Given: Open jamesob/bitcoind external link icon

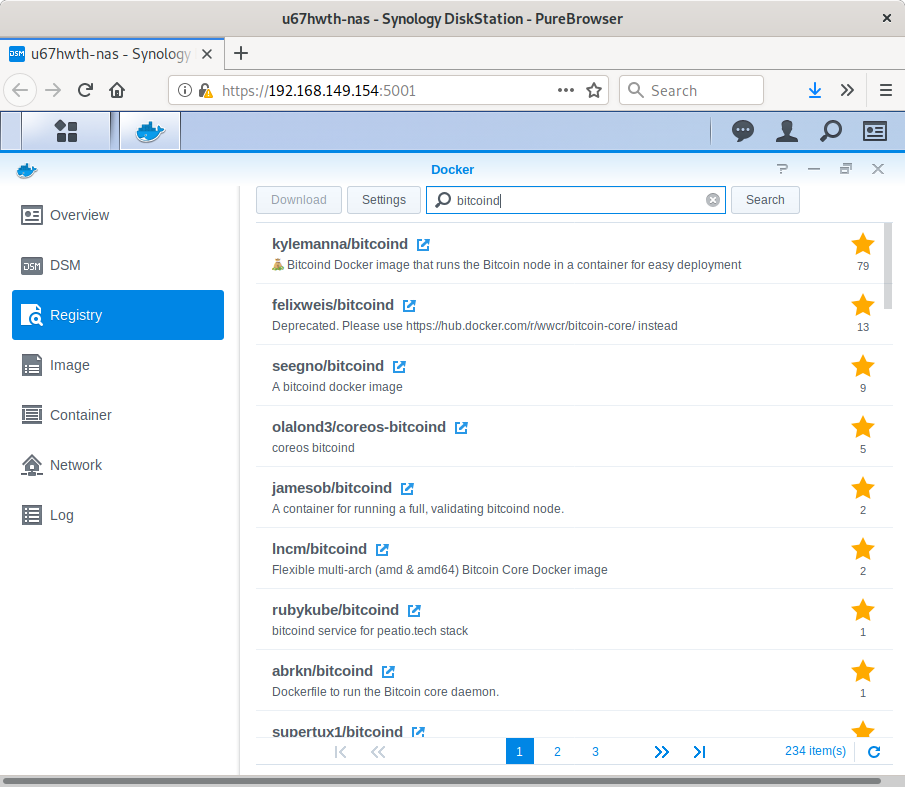Looking at the screenshot, I should 407,489.
